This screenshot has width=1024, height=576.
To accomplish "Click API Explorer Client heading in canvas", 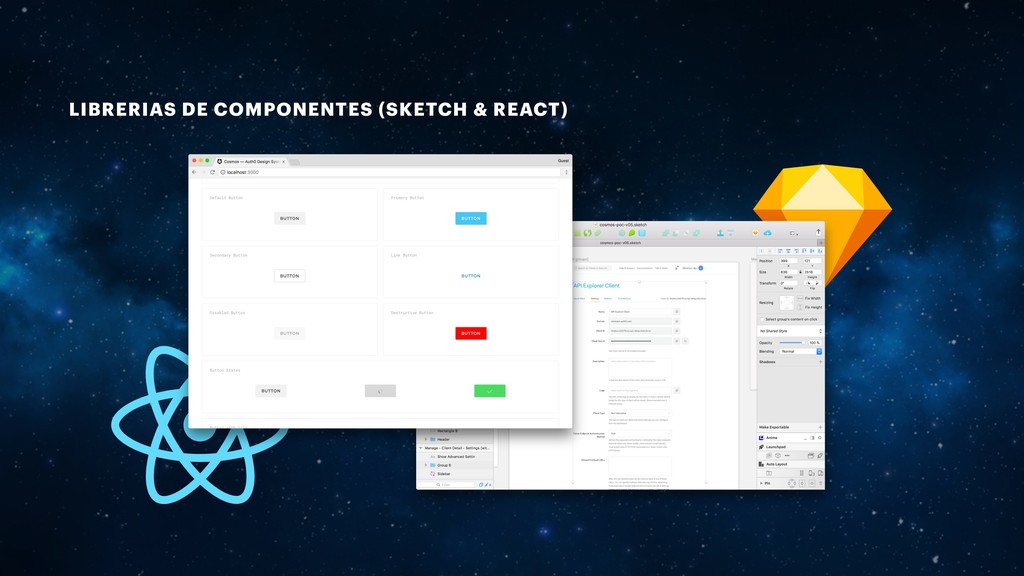I will pyautogui.click(x=596, y=285).
